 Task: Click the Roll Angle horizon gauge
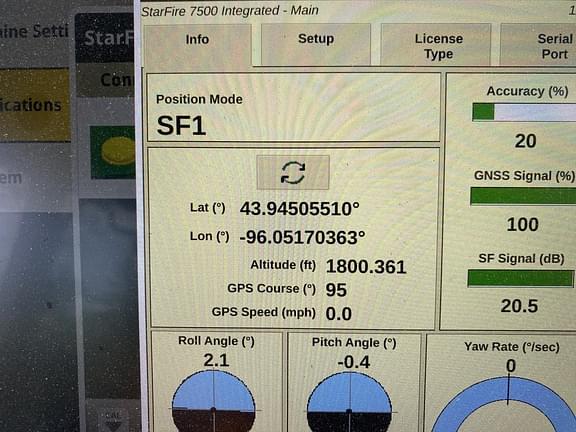coord(214,401)
